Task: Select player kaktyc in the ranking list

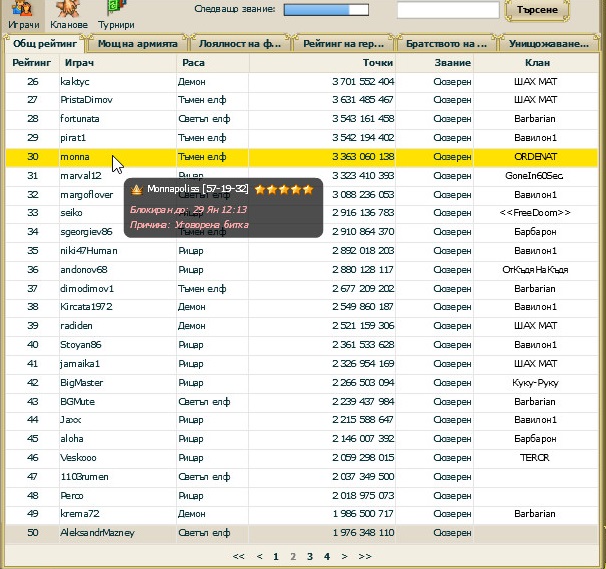Action: (x=75, y=81)
